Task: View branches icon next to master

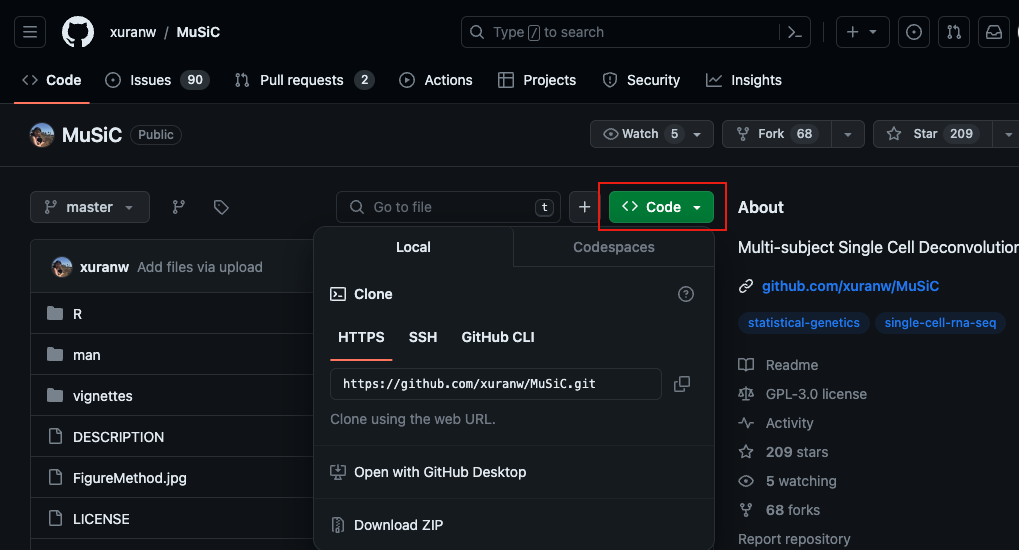Action: pyautogui.click(x=178, y=207)
